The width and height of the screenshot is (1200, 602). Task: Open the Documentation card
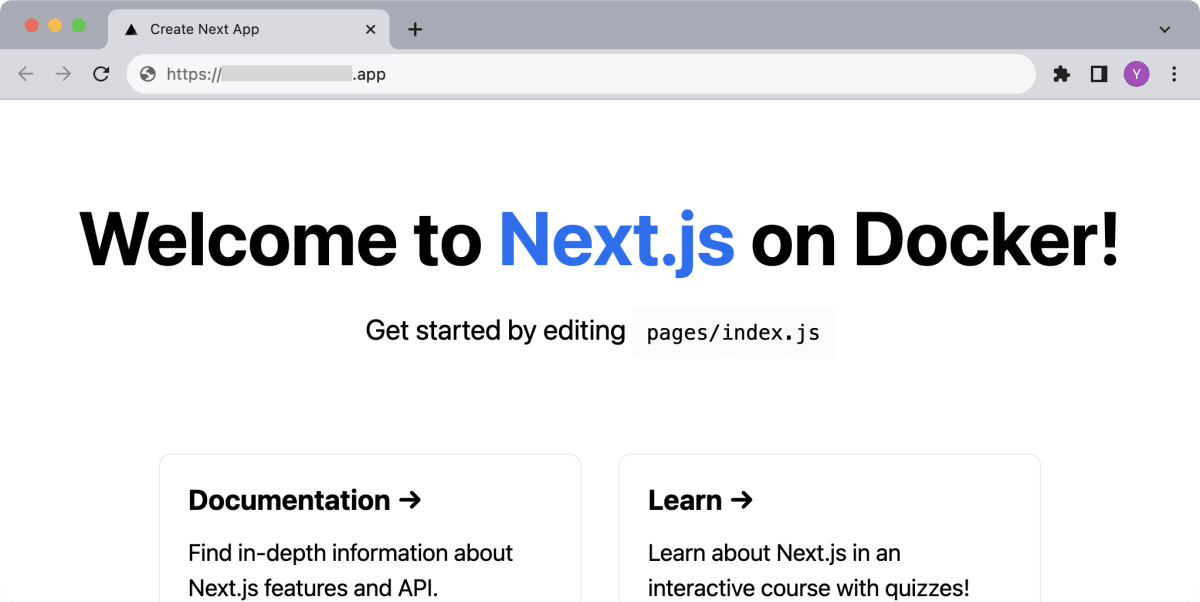point(370,528)
